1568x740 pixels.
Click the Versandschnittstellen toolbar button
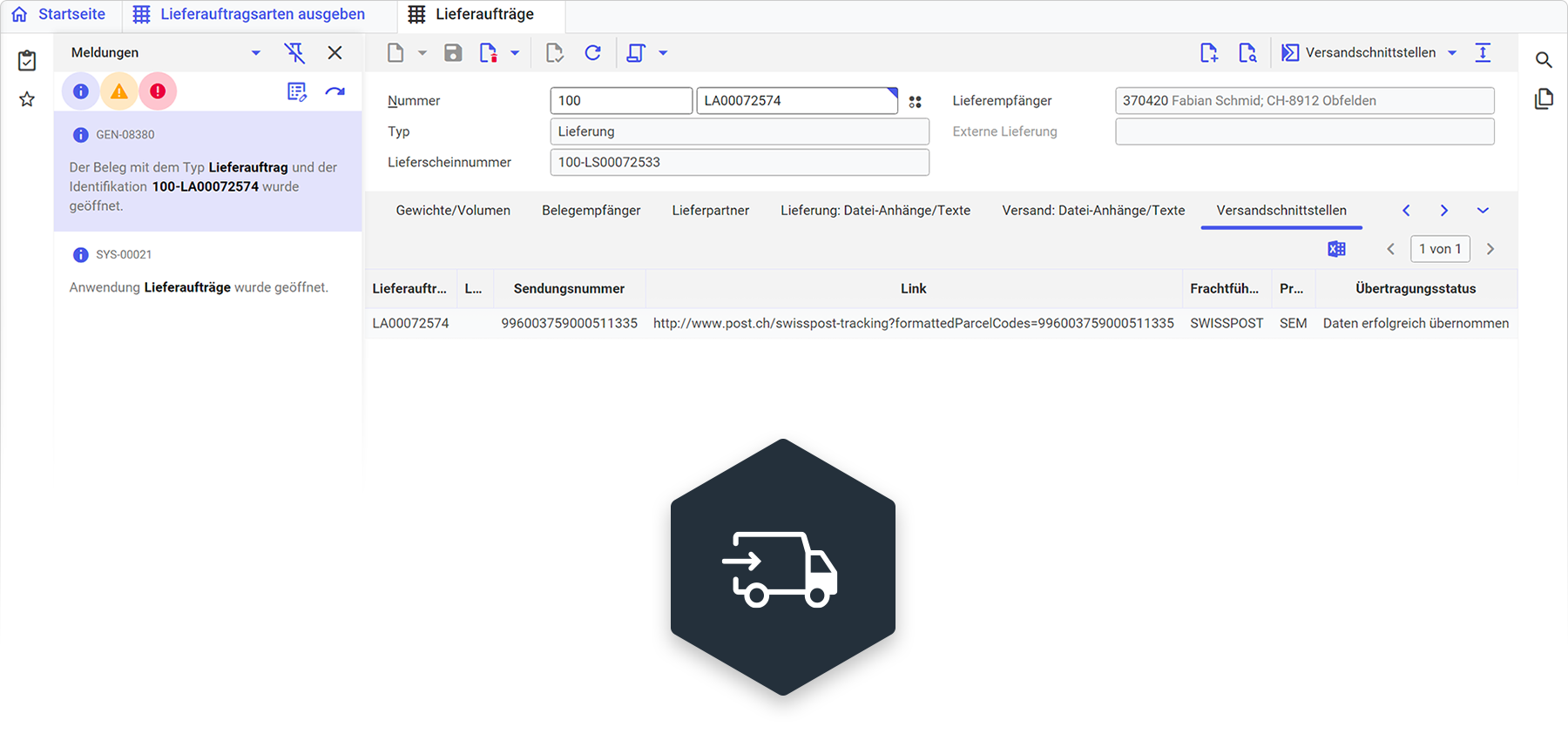(1359, 53)
